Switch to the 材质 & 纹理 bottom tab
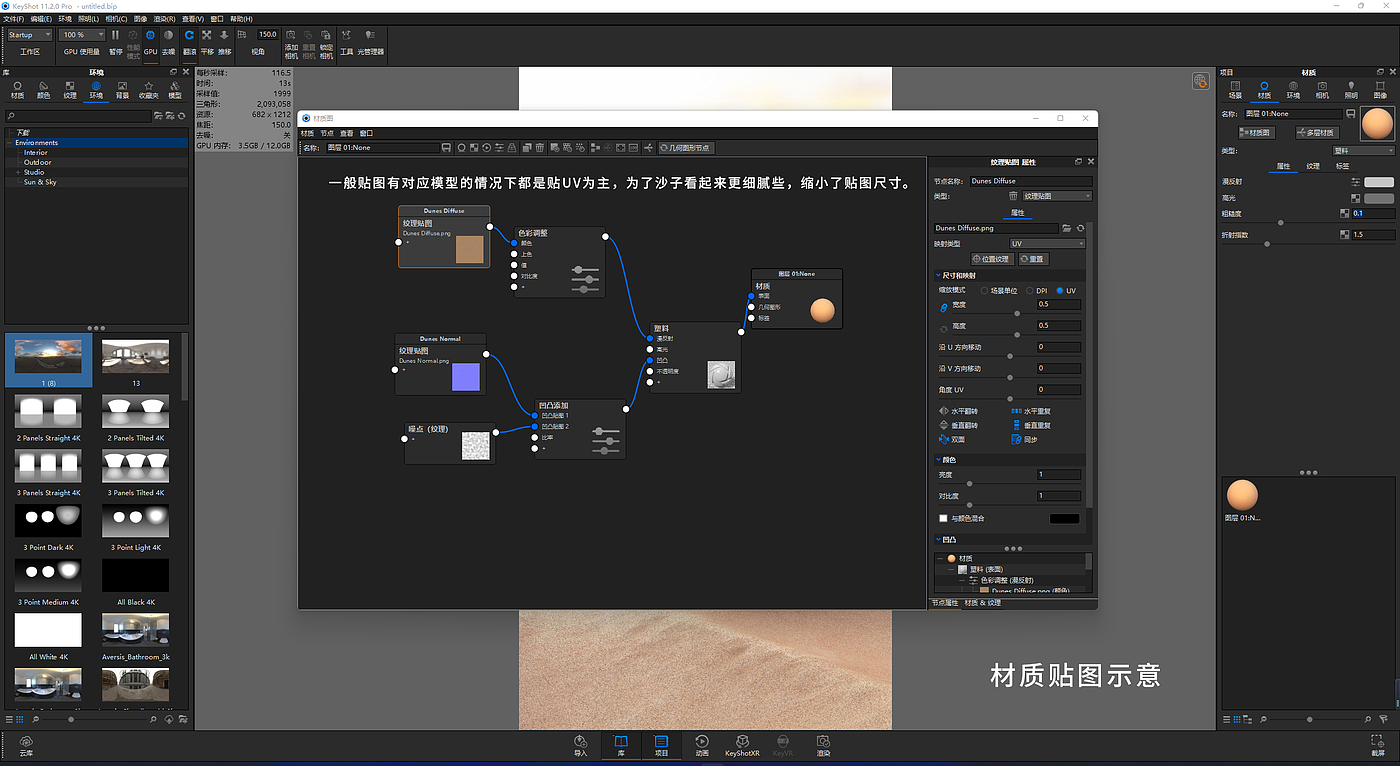This screenshot has height=766, width=1400. click(x=983, y=603)
